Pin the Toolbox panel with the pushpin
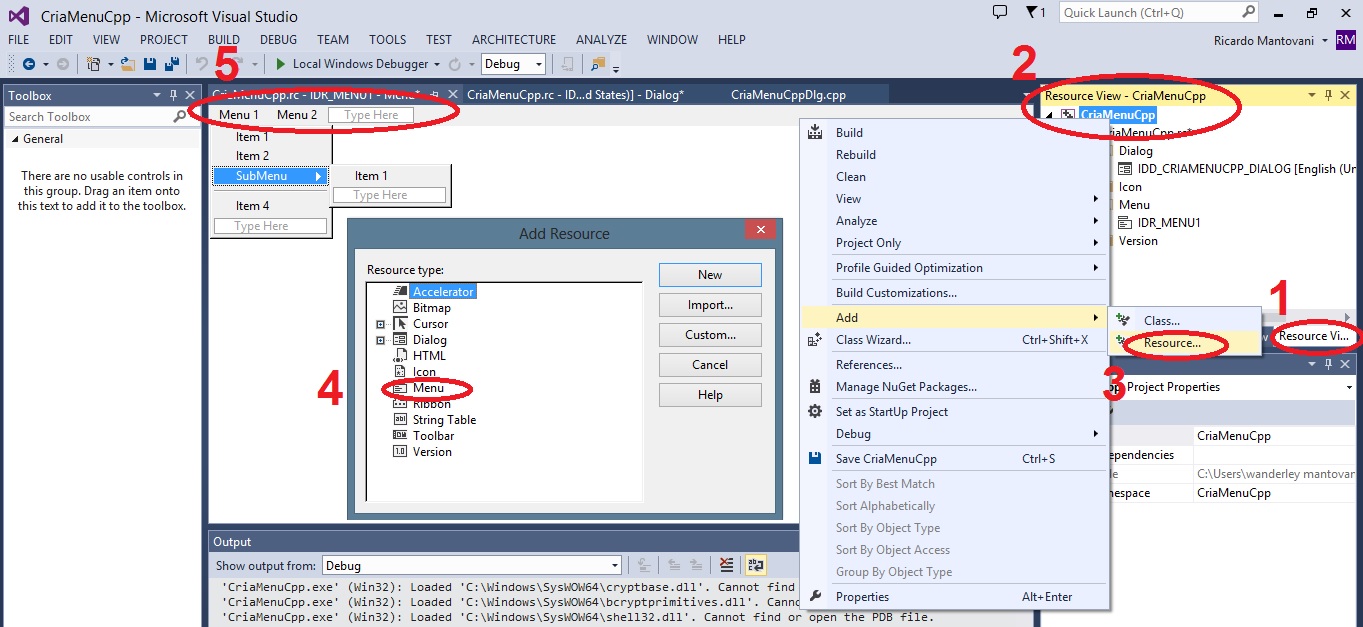 click(x=173, y=96)
